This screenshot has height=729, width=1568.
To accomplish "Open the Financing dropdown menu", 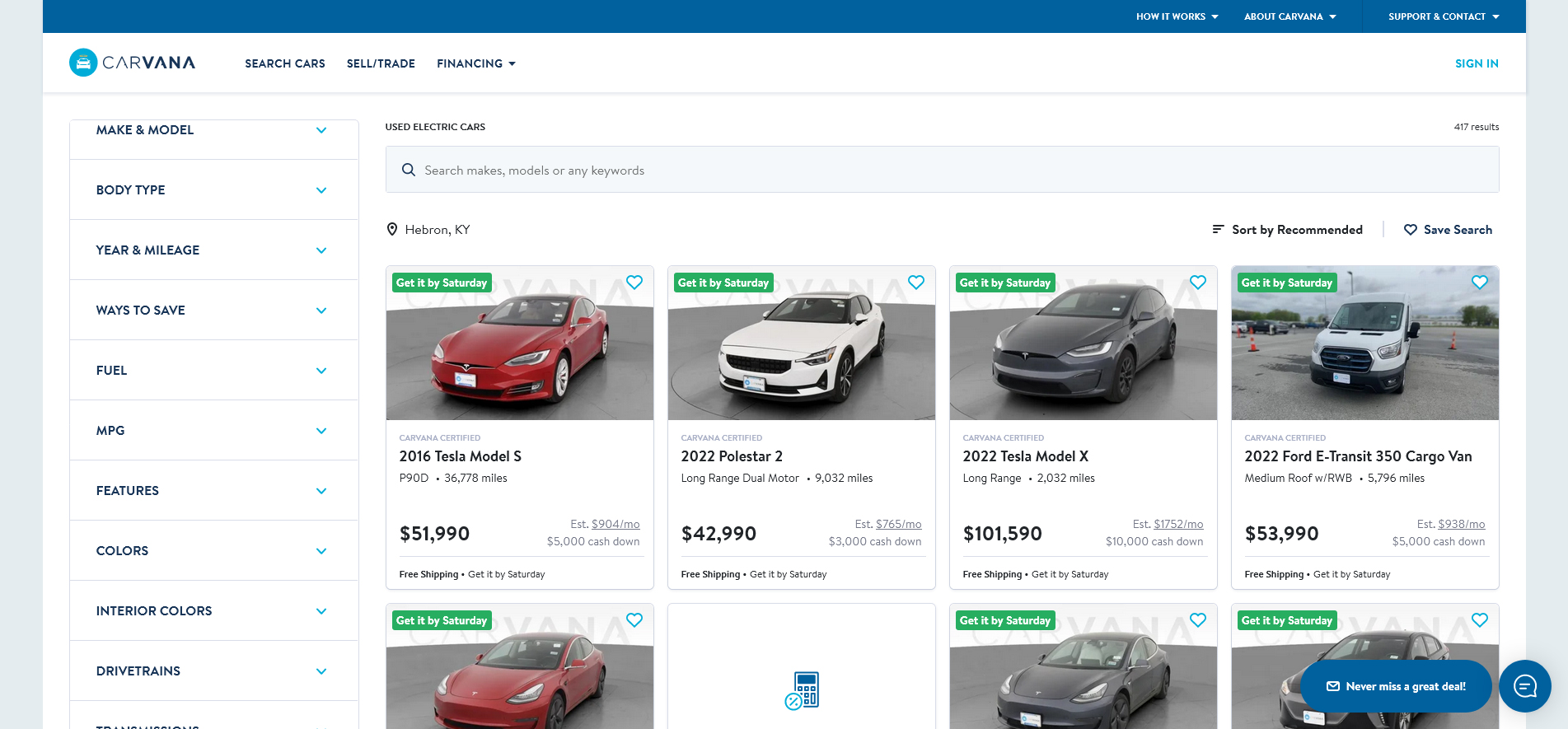I will 476,63.
